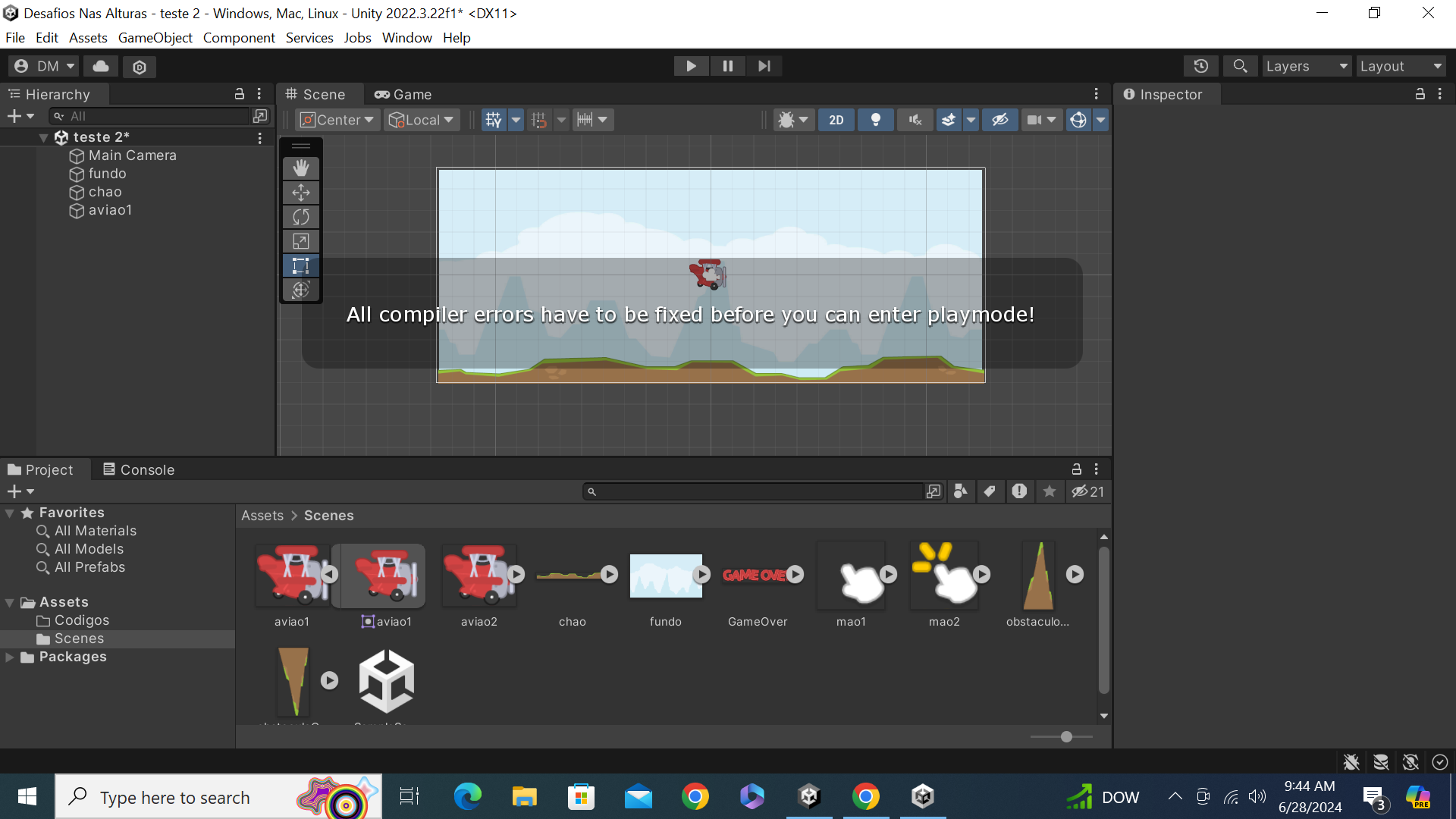Click the Hand/Pan tool

(x=300, y=168)
